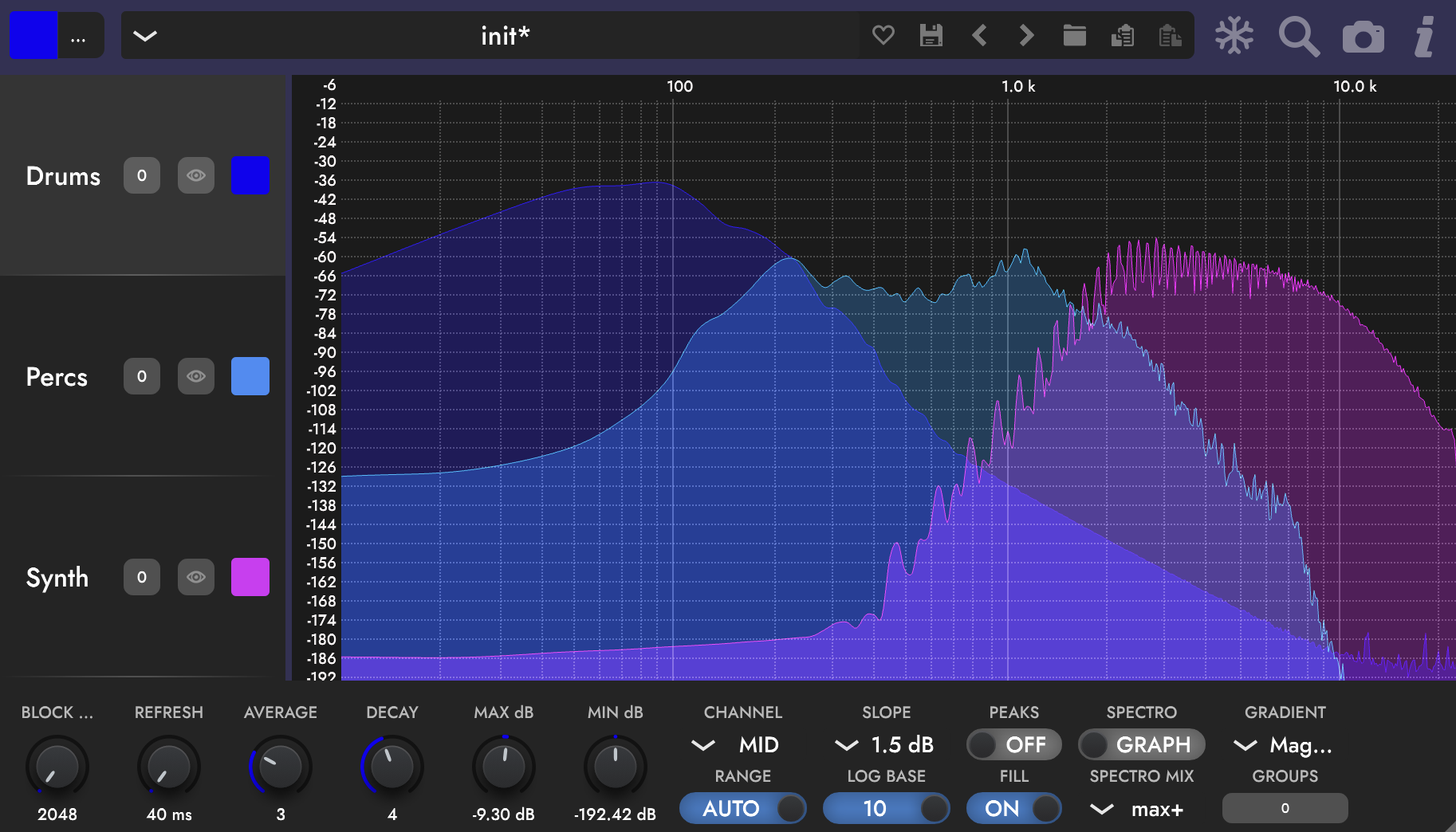Toggle the PEAKS switch currently off
Image resolution: width=1456 pixels, height=832 pixels.
[x=1013, y=745]
